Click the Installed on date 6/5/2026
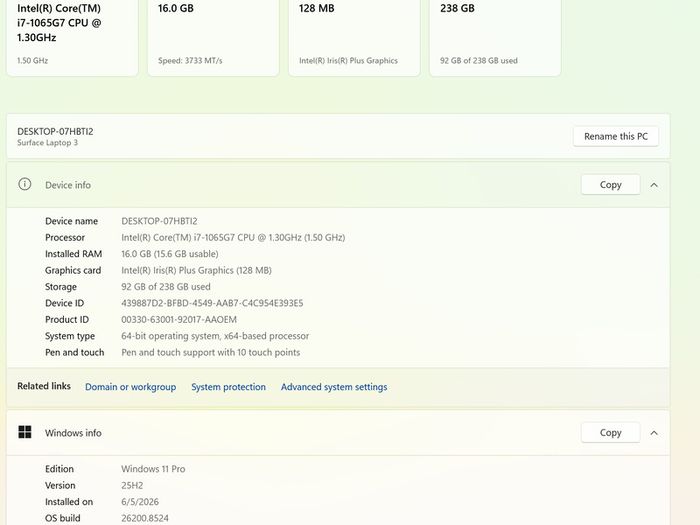 (x=140, y=502)
